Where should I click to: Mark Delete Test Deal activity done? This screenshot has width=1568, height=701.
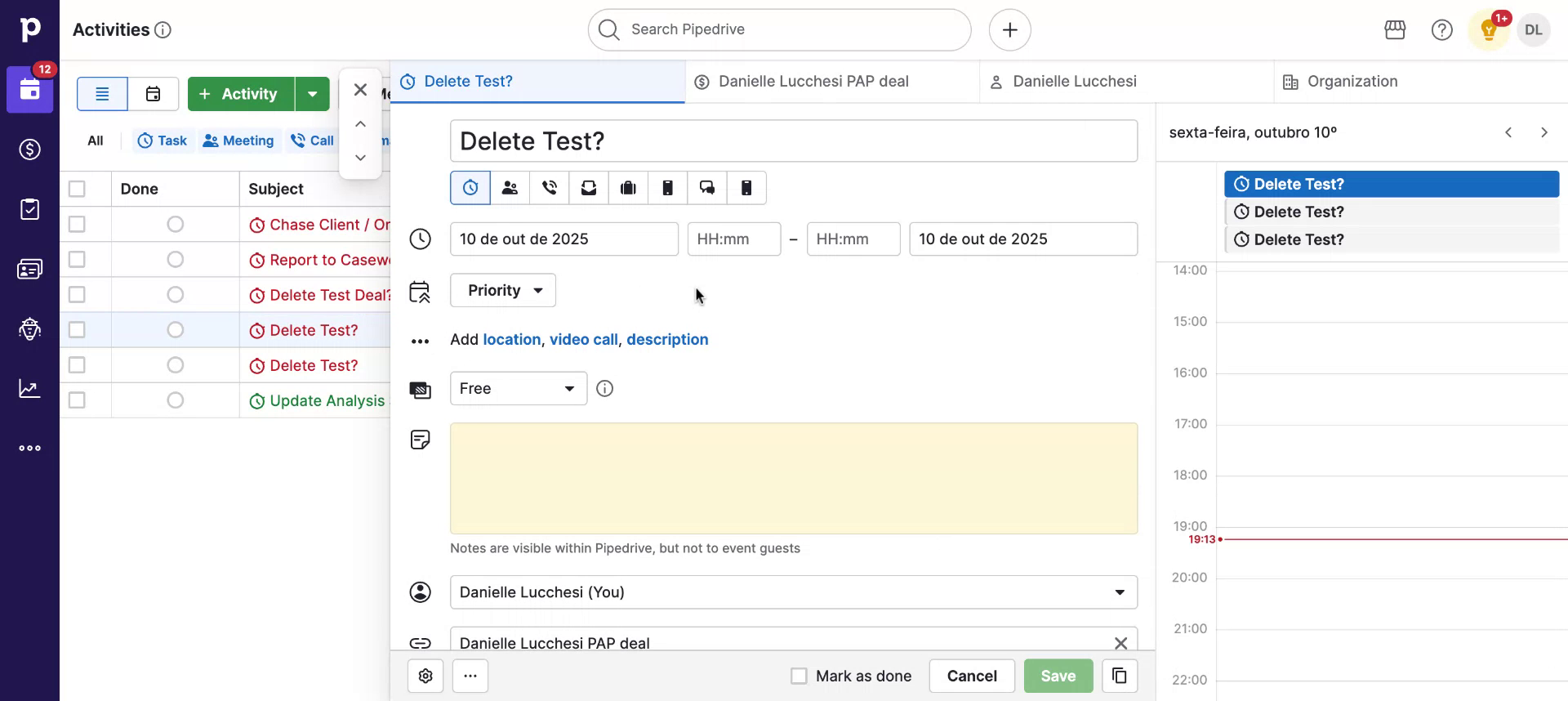(x=175, y=295)
